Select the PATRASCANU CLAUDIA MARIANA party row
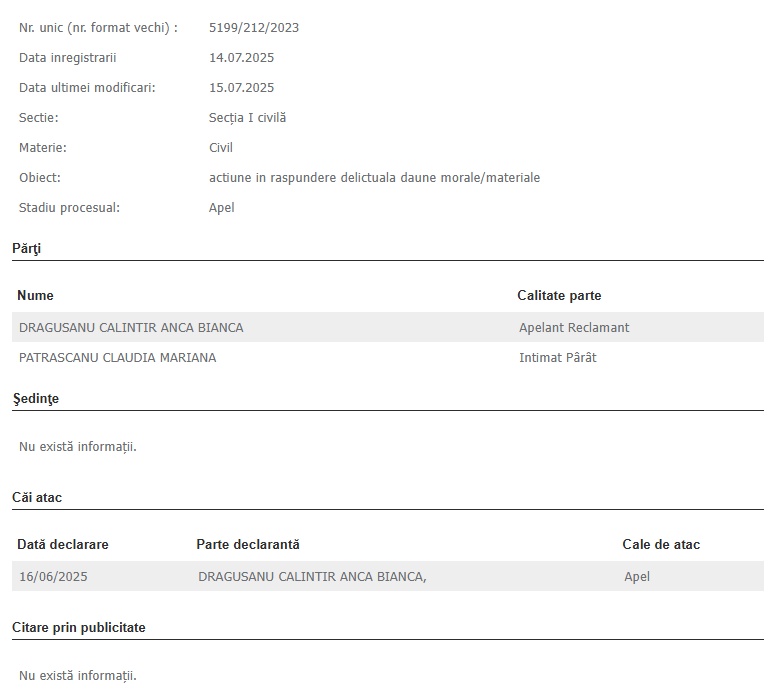 click(388, 358)
